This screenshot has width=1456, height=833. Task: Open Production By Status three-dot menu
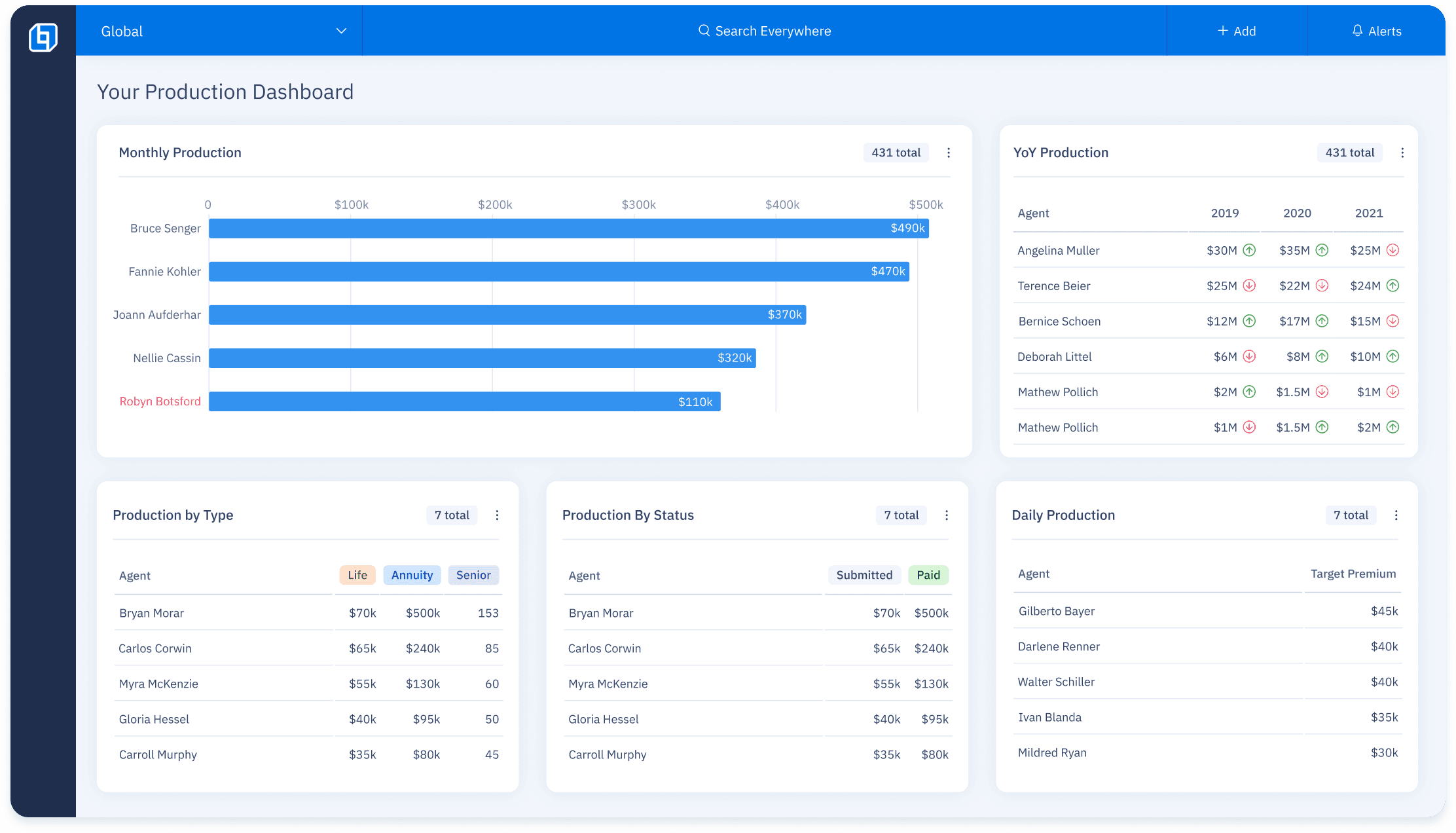[x=947, y=515]
